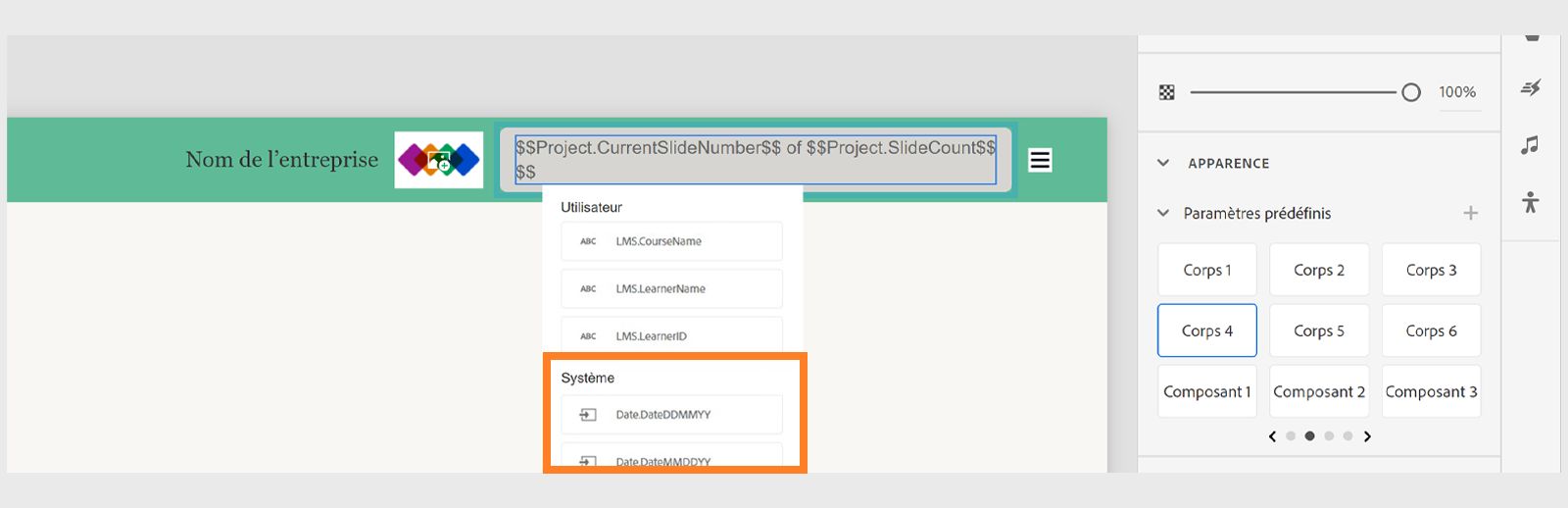This screenshot has width=1568, height=508.
Task: Collapse the Paramètres prédéfinis section
Action: click(x=1163, y=213)
